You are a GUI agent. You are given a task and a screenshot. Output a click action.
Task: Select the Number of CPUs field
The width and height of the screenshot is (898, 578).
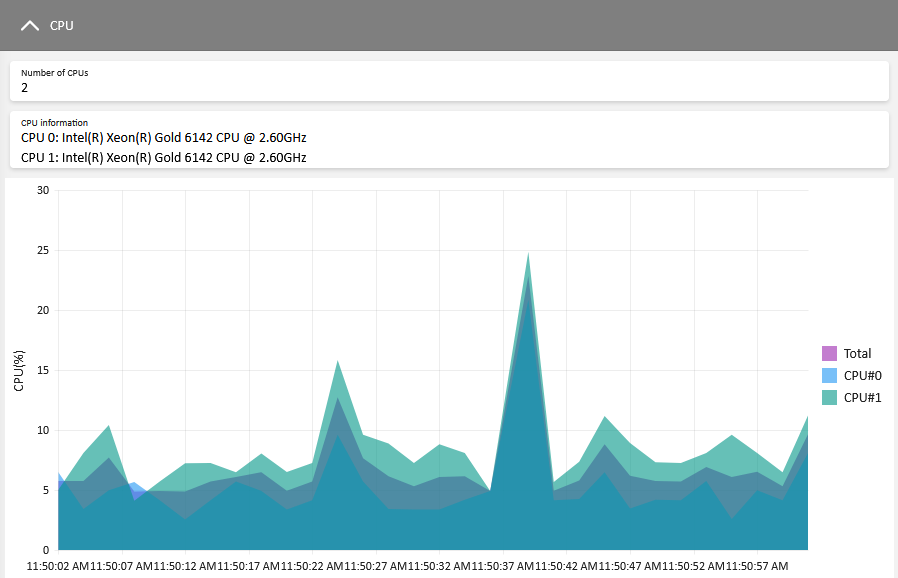[449, 81]
